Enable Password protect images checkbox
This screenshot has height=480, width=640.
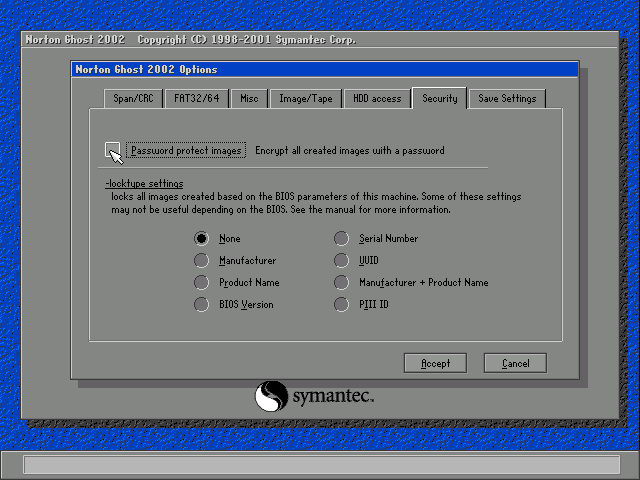[112, 149]
